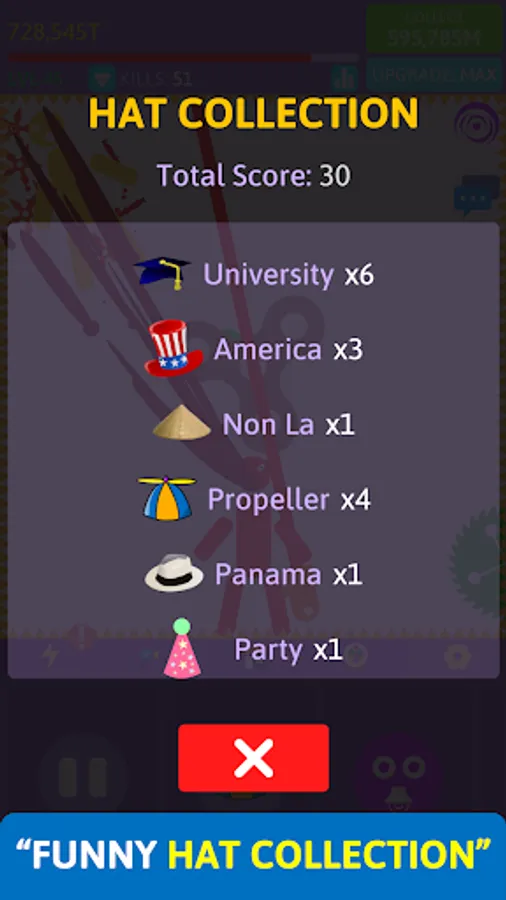Click the dimmed stats bar chart icon
506x900 pixels.
pos(344,78)
